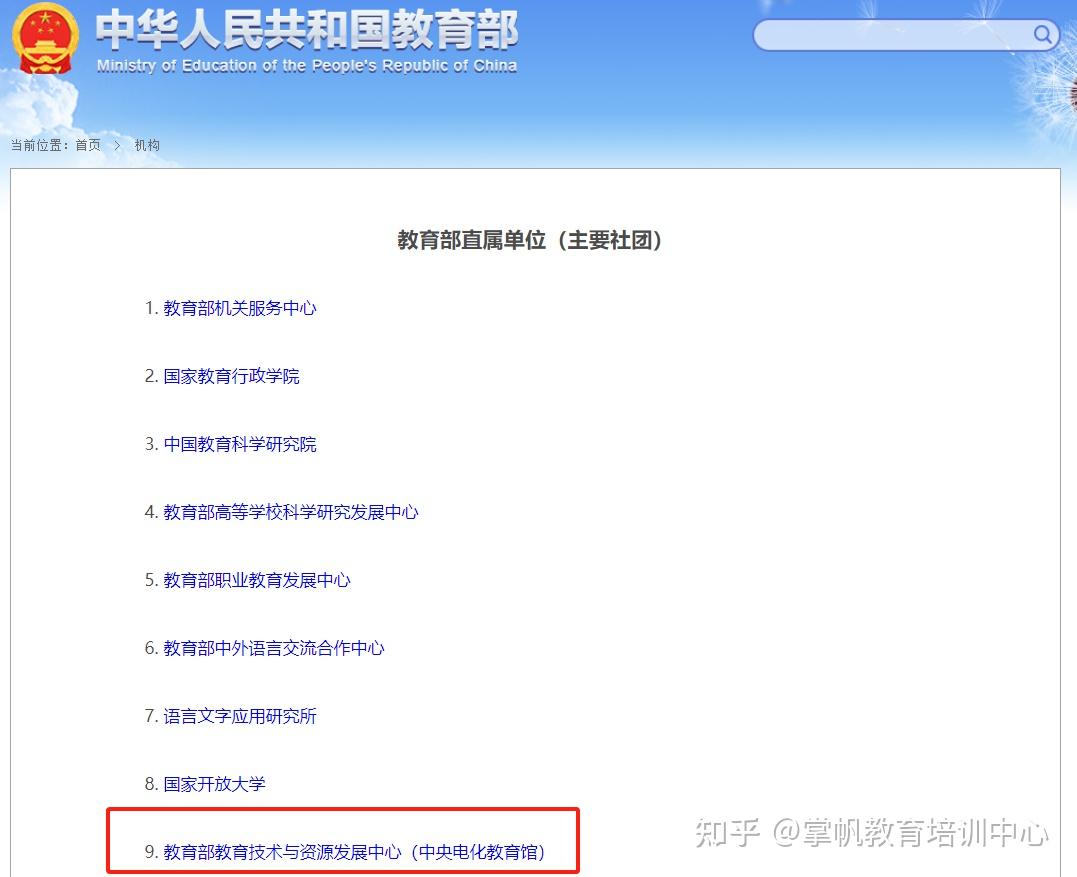Click the national emblem logo
Image resolution: width=1077 pixels, height=877 pixels.
tap(45, 38)
